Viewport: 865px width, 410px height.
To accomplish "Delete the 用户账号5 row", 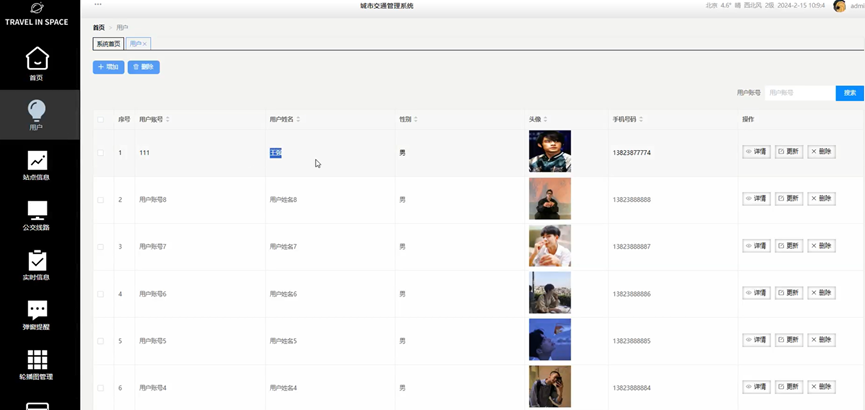I will click(x=821, y=340).
